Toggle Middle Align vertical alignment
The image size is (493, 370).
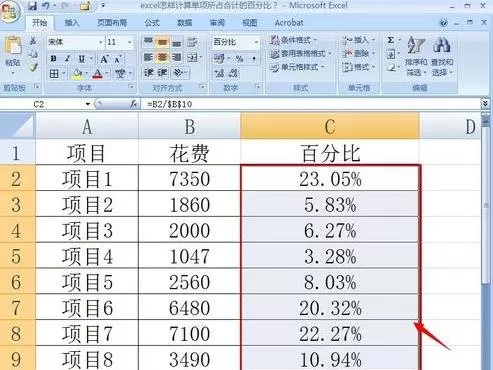point(162,42)
